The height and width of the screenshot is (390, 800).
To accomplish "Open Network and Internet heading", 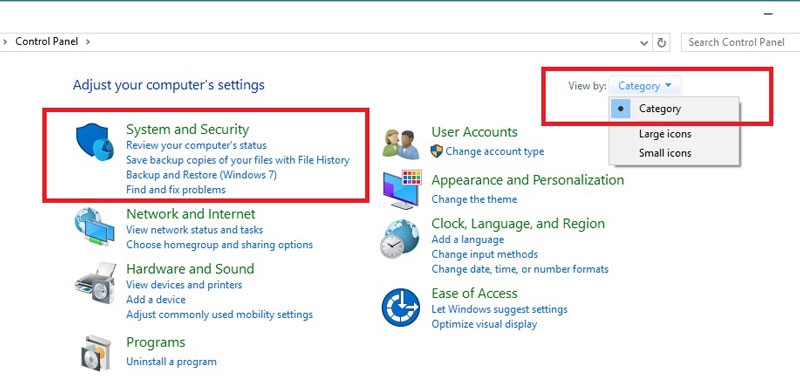I will pos(191,213).
